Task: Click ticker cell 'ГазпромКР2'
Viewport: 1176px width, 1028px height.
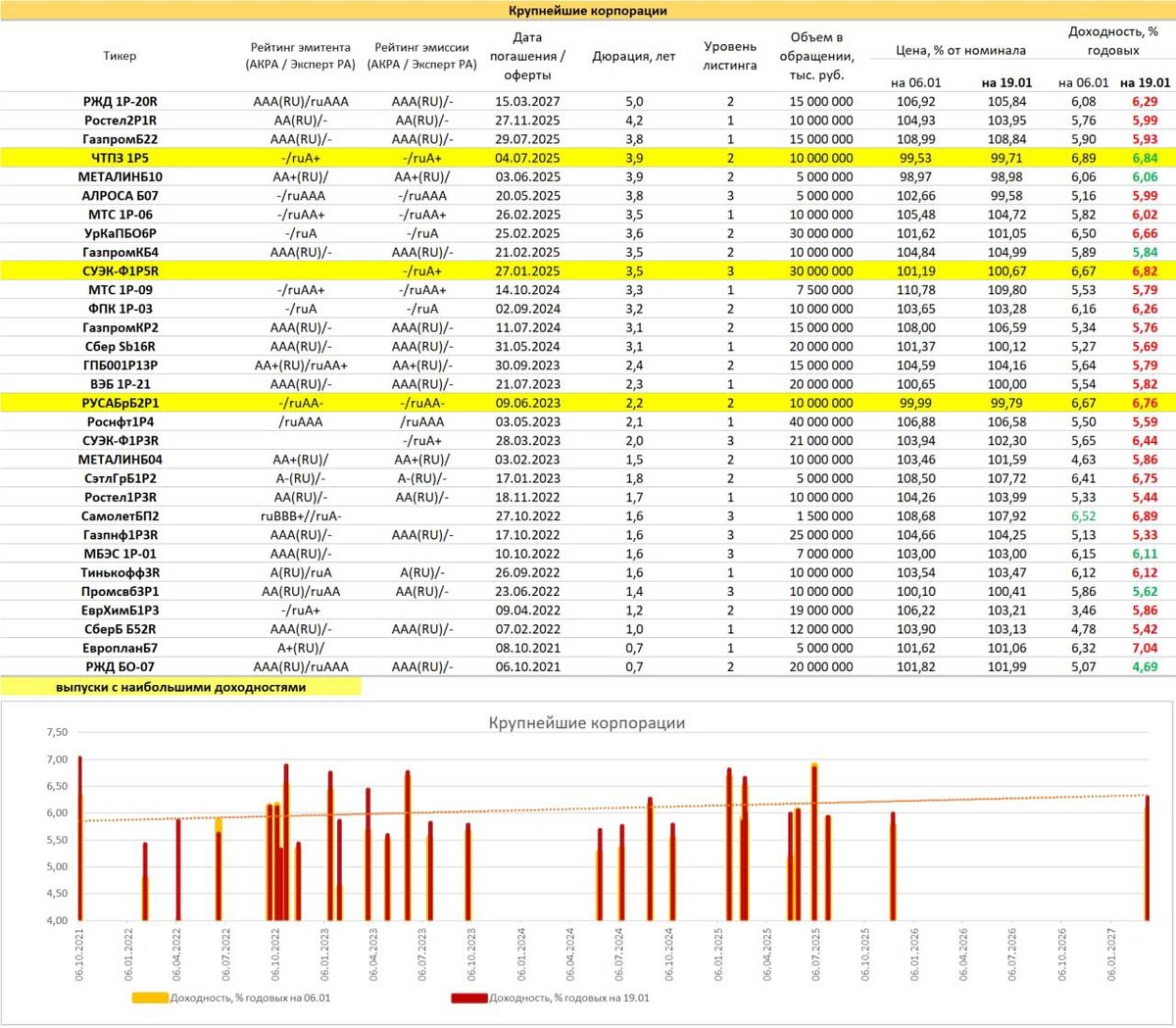Action: point(120,327)
